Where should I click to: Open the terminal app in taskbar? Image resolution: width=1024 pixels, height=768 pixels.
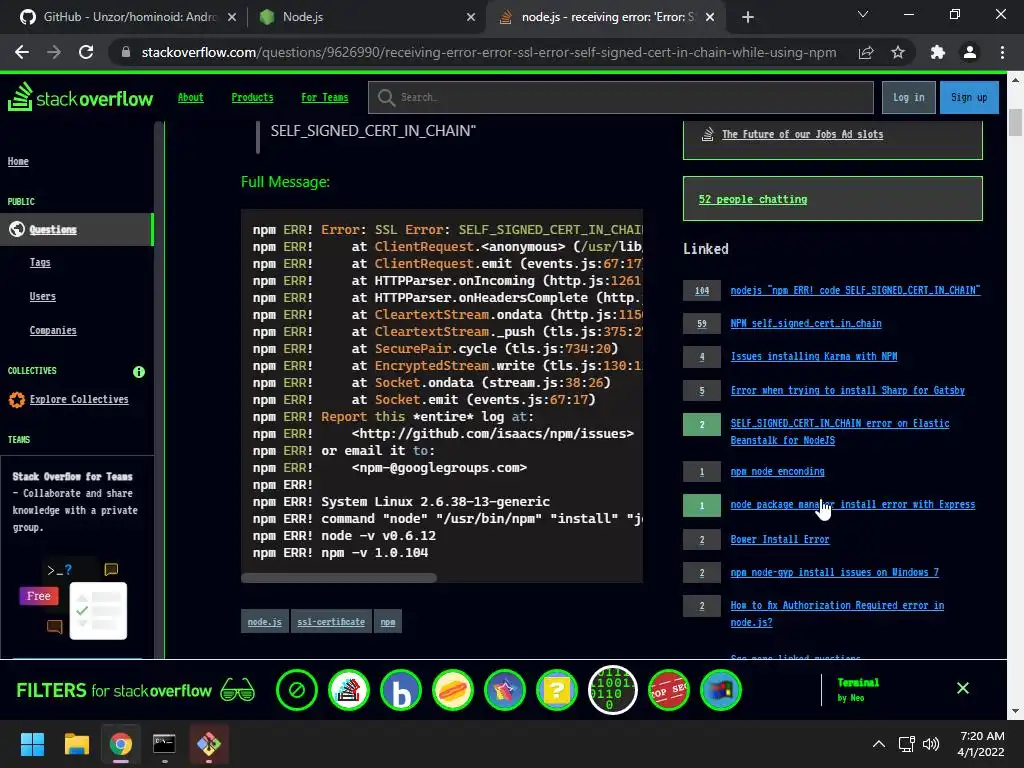[x=164, y=744]
